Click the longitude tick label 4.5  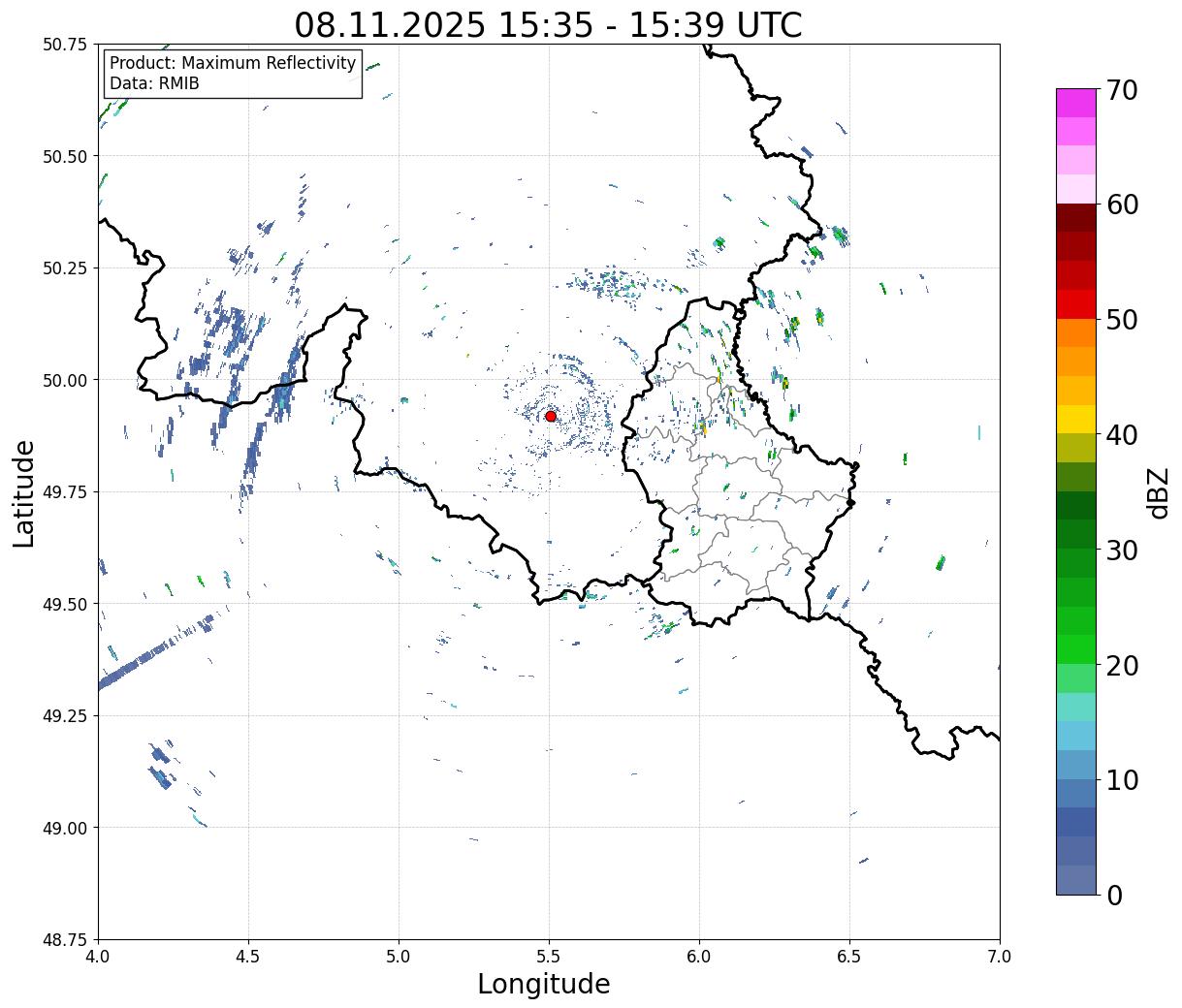[248, 957]
